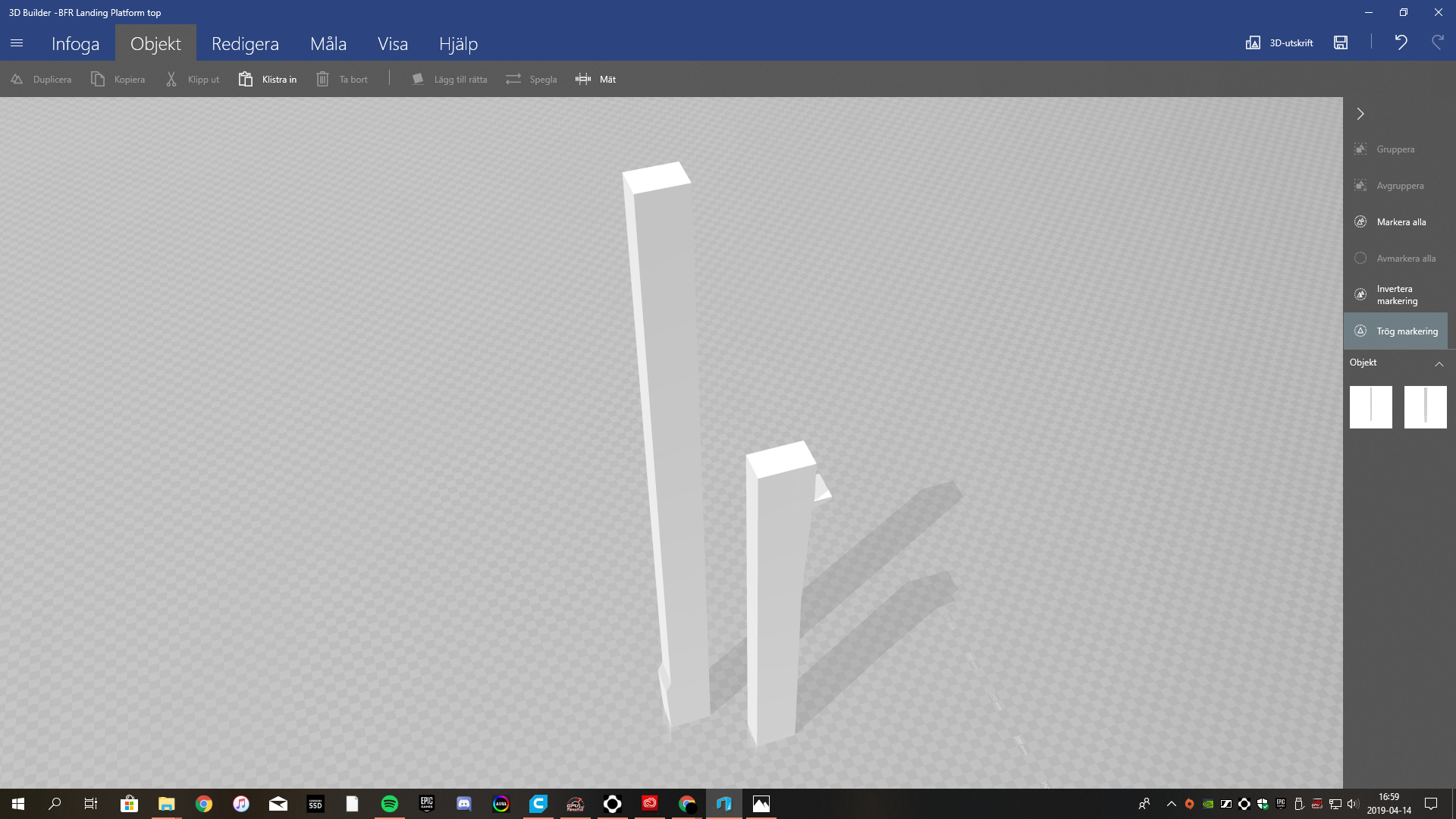This screenshot has height=819, width=1456.
Task: Open Samsung SSD app on taskbar
Action: [x=315, y=804]
